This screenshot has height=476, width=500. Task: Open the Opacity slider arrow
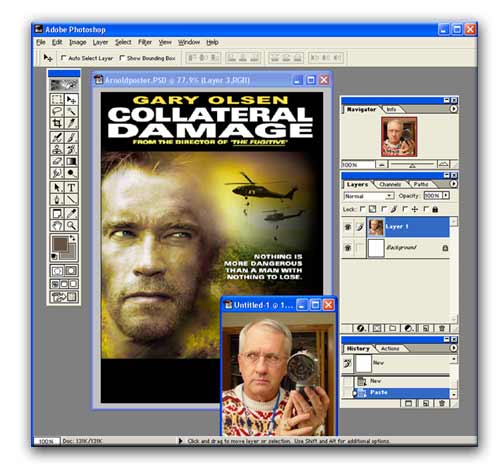coord(446,196)
